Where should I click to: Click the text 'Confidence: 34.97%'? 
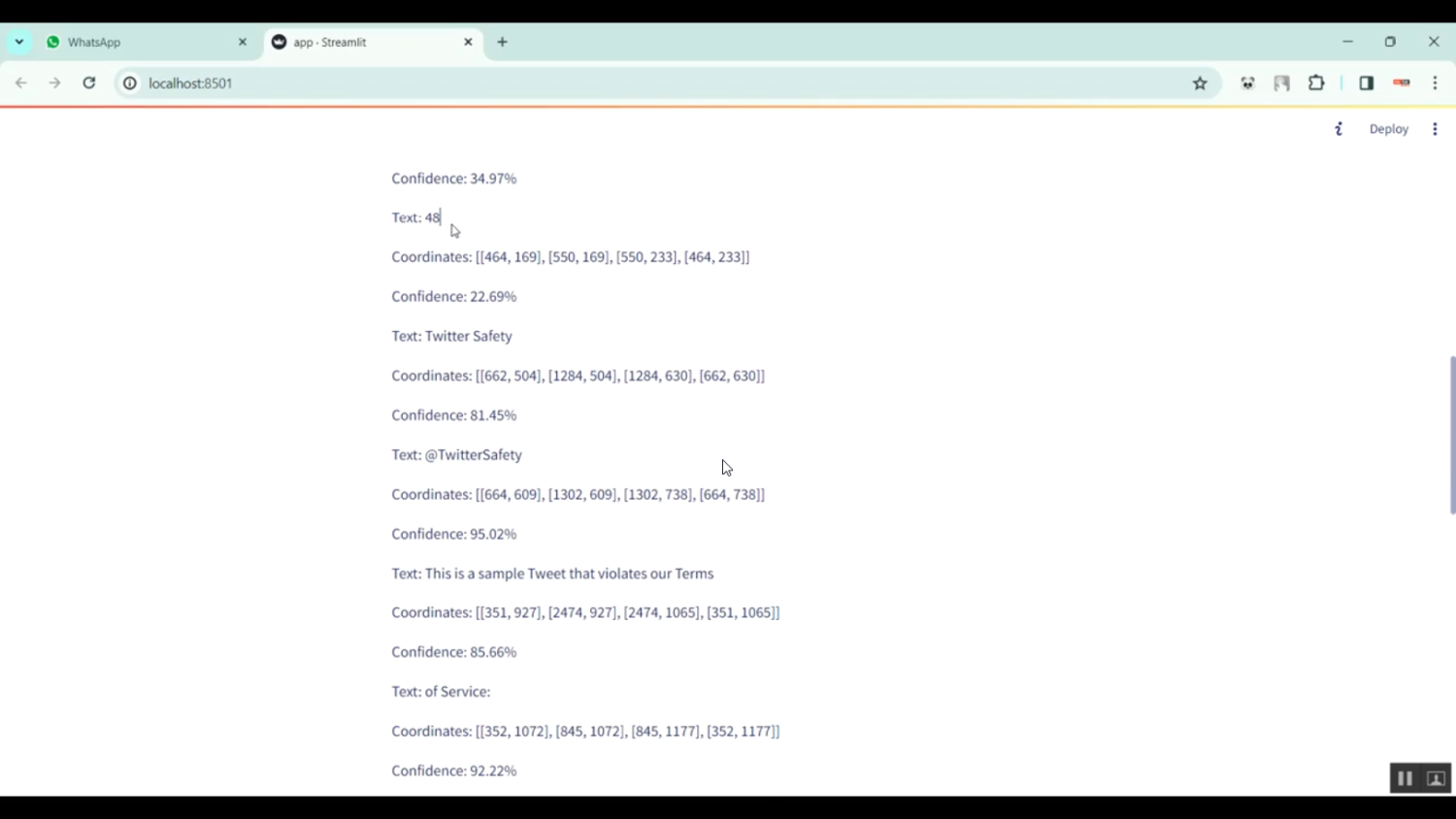tap(454, 179)
